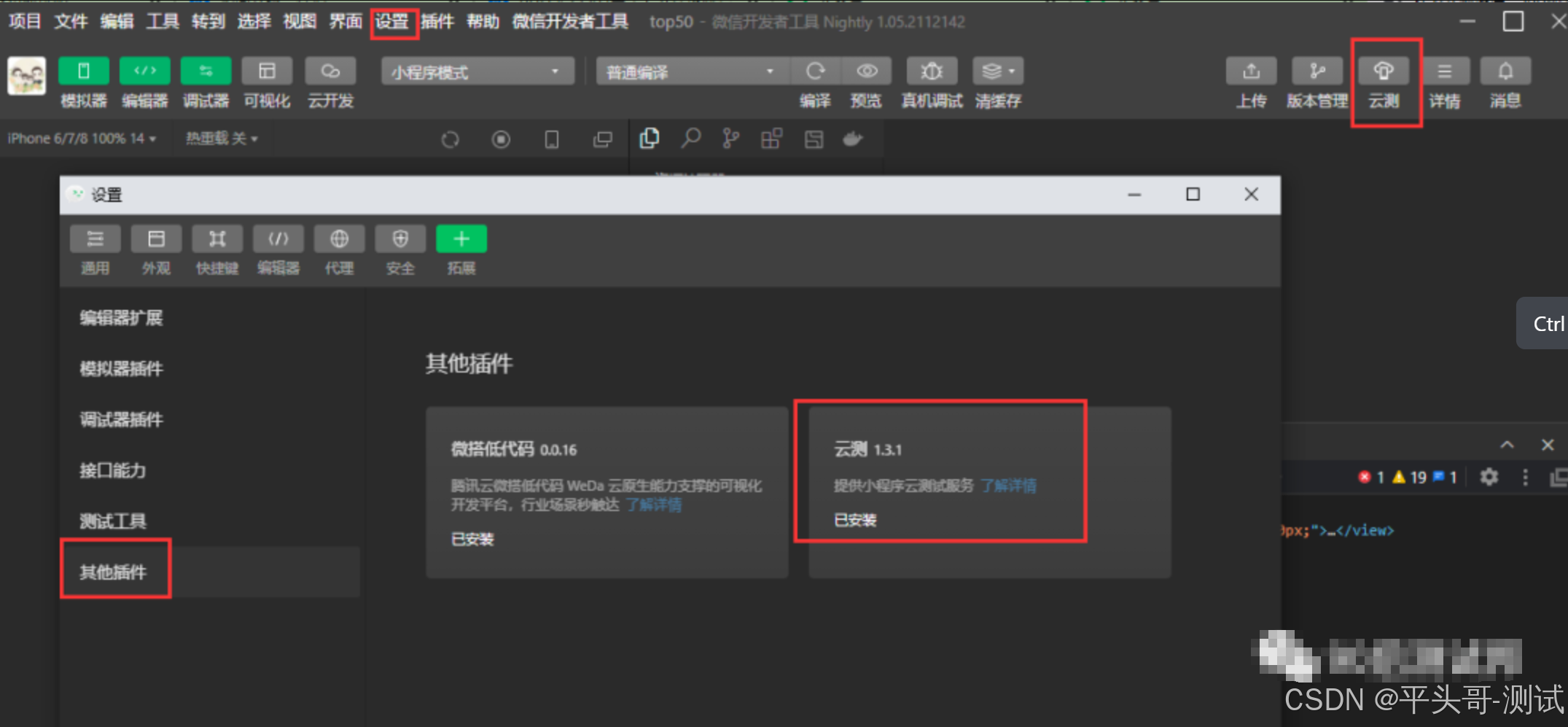Screen dimensions: 1568x727
Task: Click 了解详情 link for 微搭低代码
Action: tap(654, 505)
